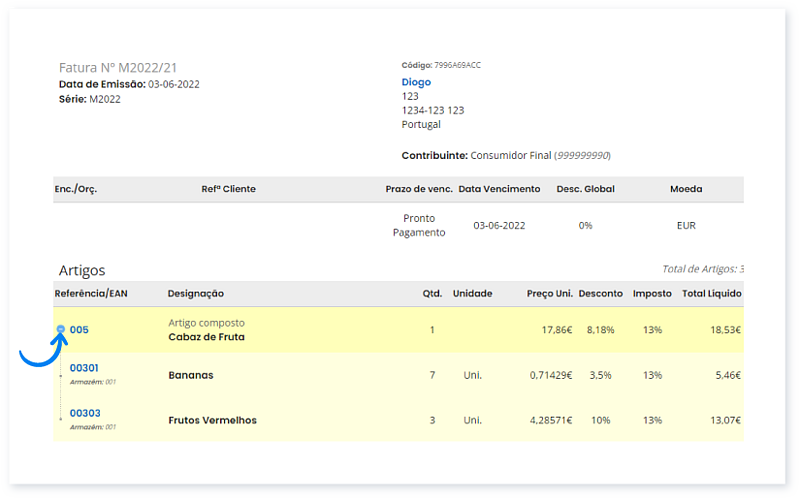Select the Frutos Vermelhos item name
Image resolution: width=800 pixels, height=499 pixels.
pos(212,420)
